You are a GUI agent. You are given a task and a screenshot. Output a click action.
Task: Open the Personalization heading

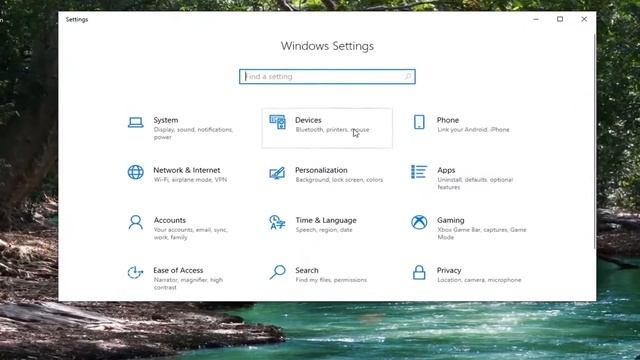pyautogui.click(x=321, y=170)
